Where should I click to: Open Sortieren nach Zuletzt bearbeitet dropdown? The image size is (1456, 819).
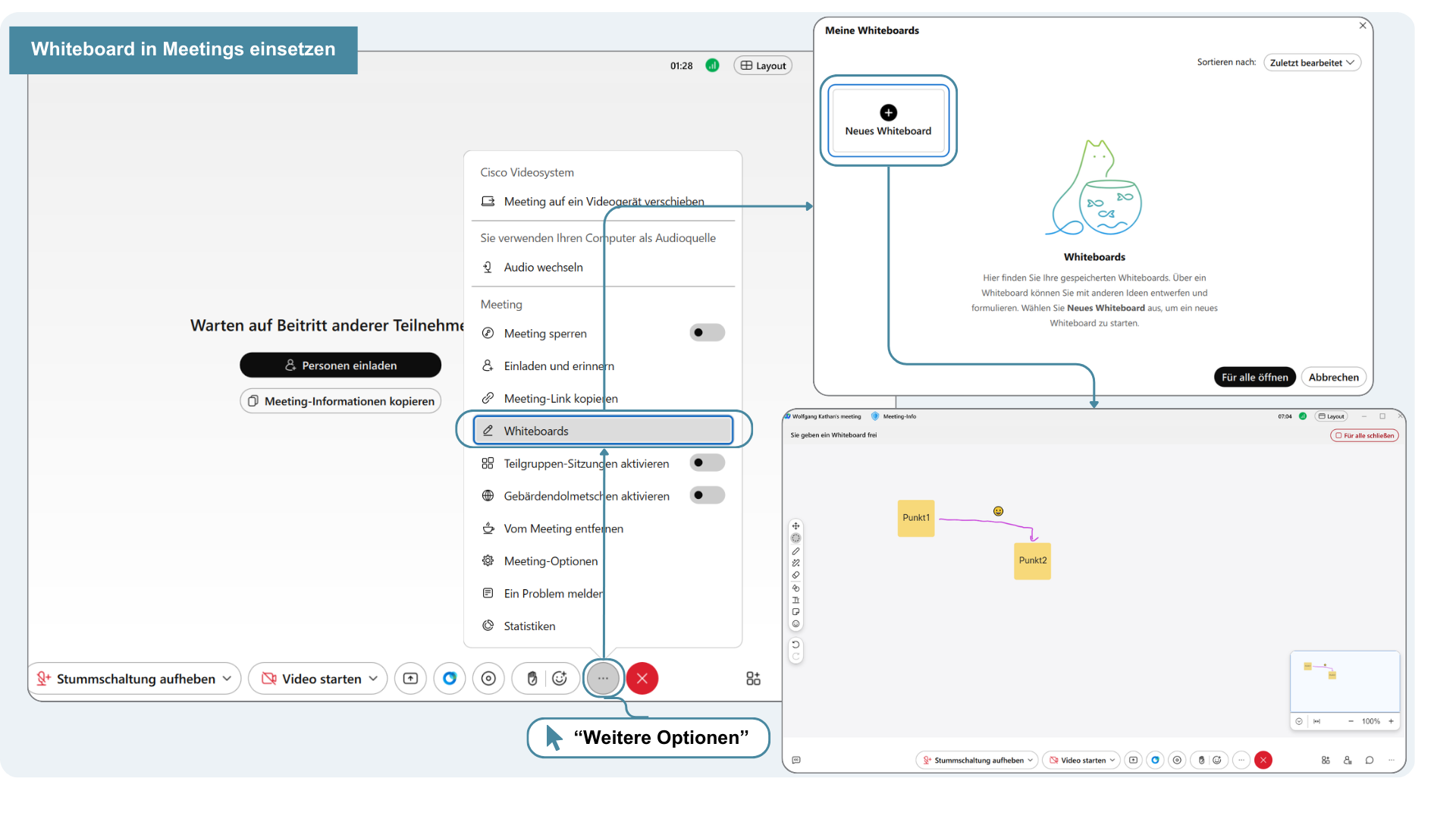coord(1311,63)
